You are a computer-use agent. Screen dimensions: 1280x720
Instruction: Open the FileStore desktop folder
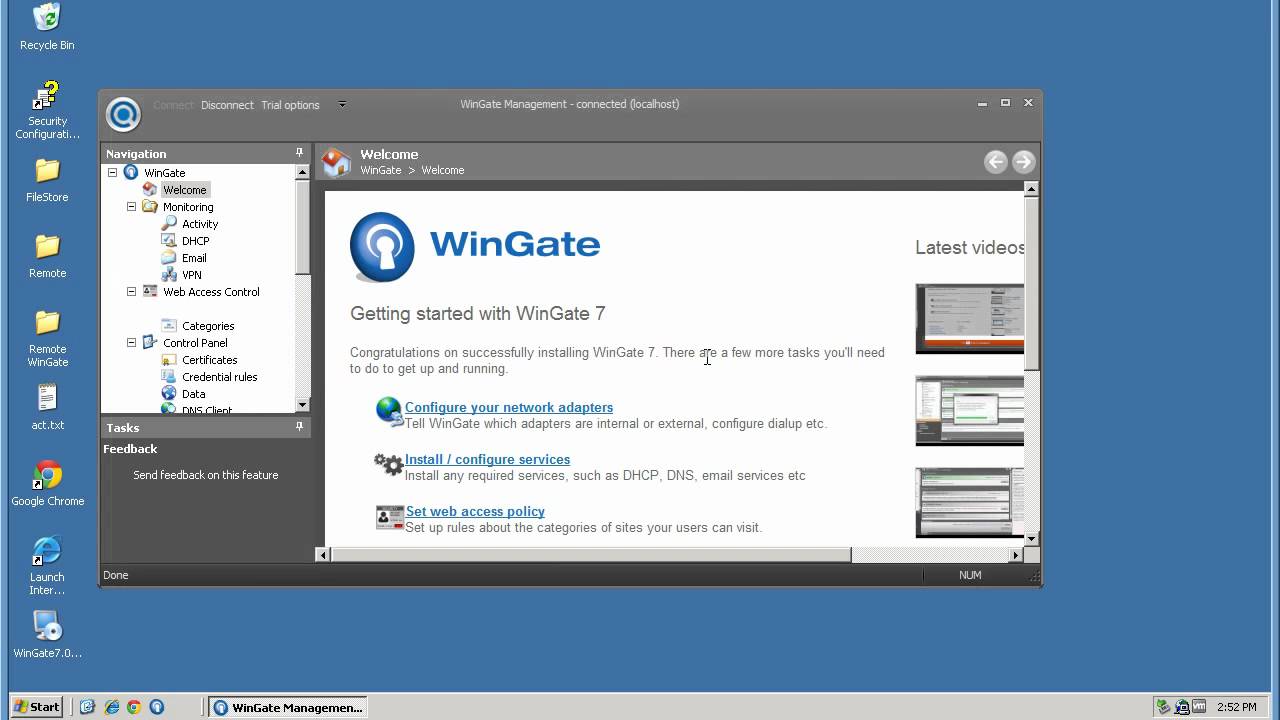pyautogui.click(x=47, y=180)
